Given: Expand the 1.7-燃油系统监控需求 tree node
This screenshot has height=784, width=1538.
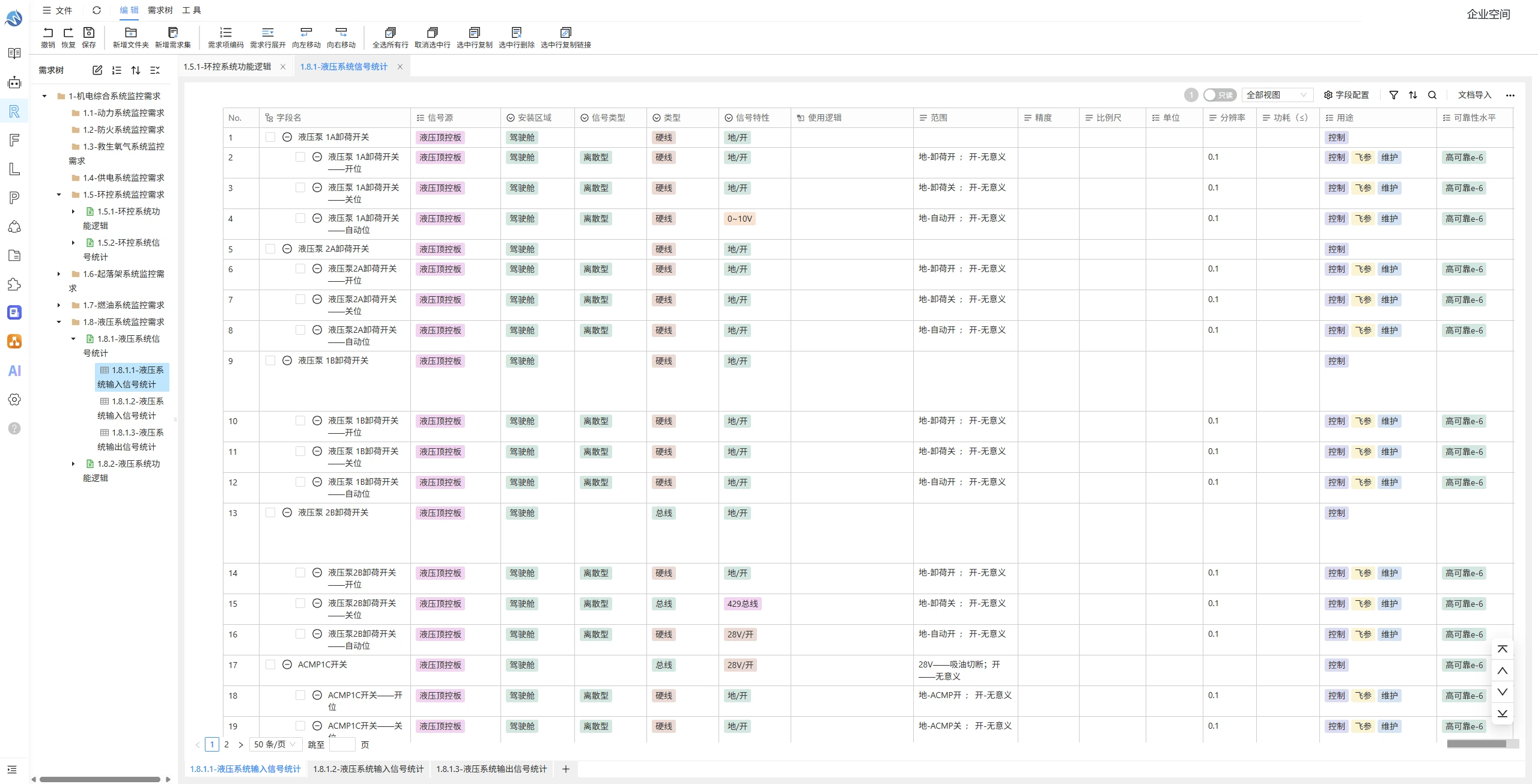Looking at the screenshot, I should [59, 305].
